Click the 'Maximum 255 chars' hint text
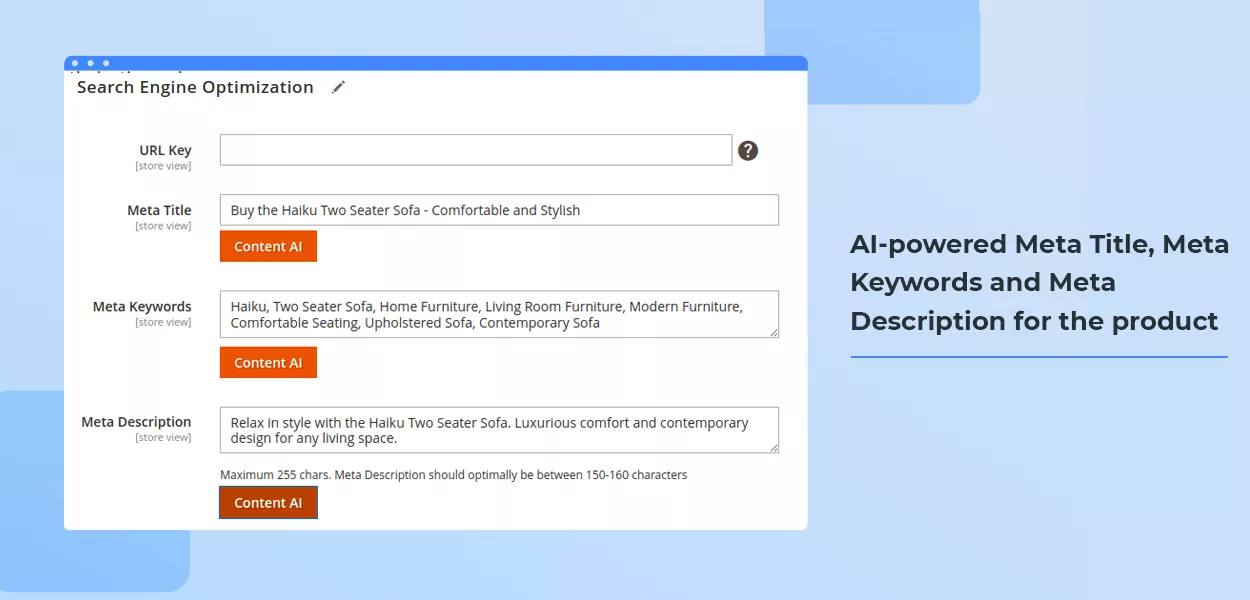 [453, 475]
